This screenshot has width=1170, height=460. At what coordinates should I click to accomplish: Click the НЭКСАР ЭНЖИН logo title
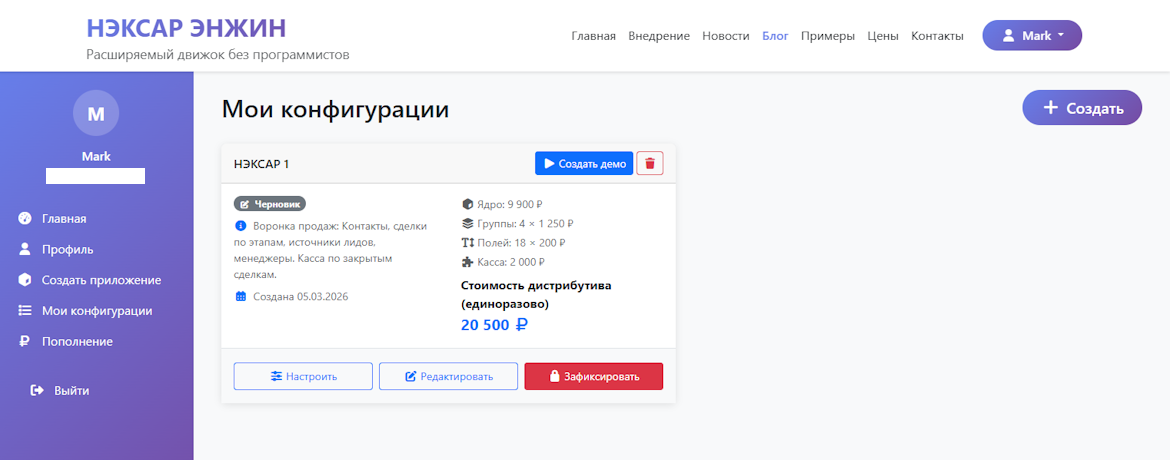[186, 28]
